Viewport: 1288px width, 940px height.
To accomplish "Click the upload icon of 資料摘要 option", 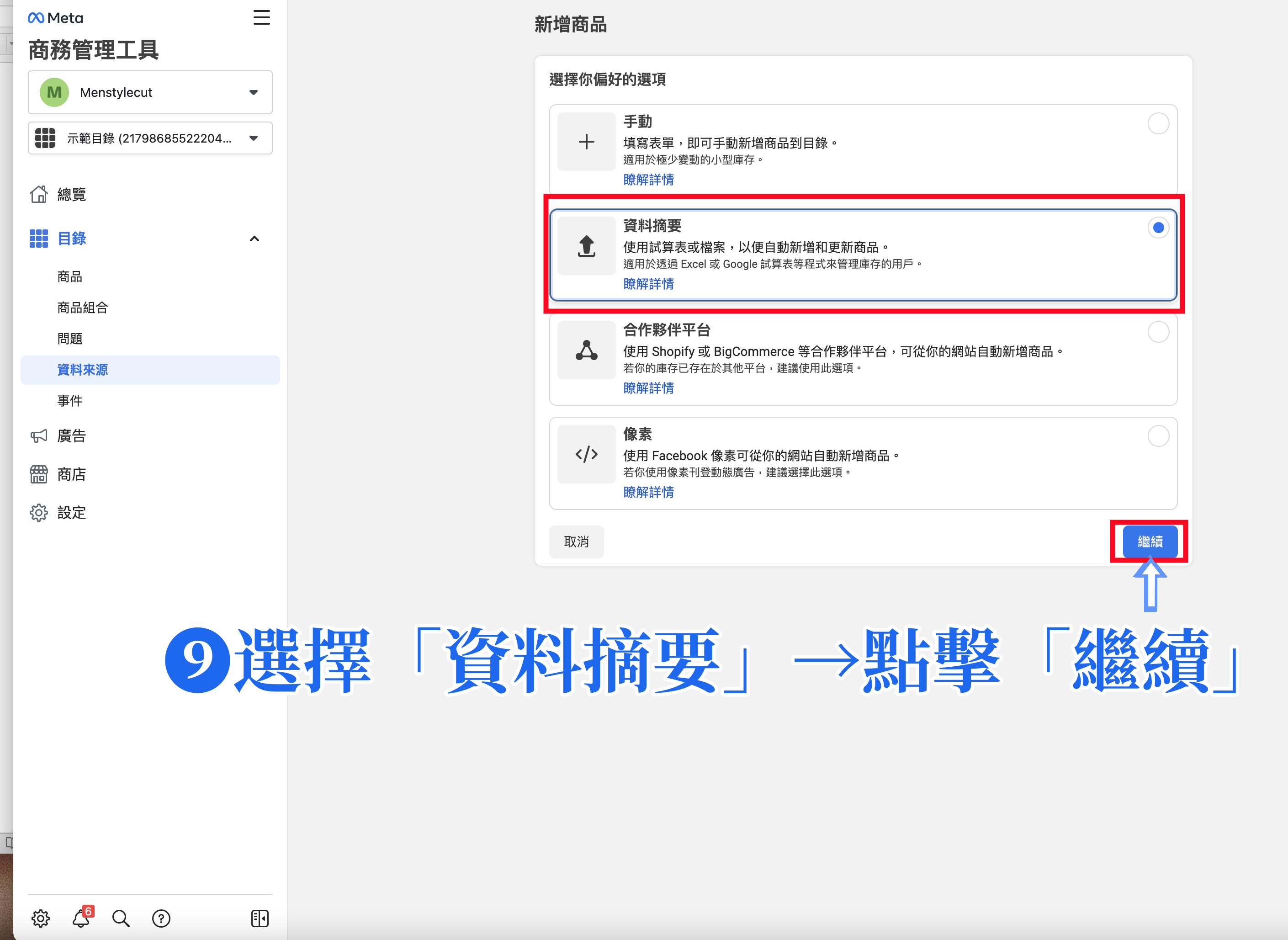I will coord(587,246).
